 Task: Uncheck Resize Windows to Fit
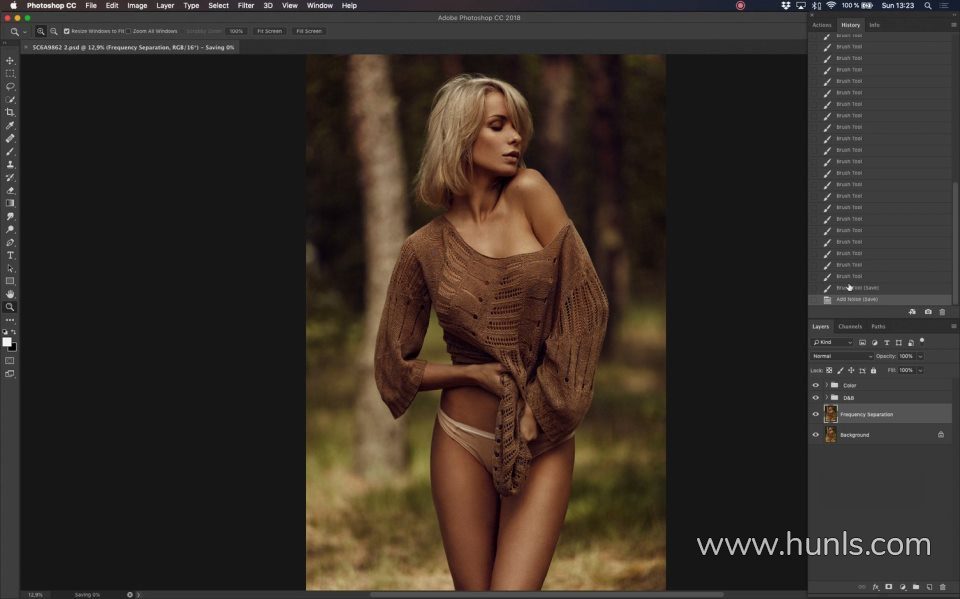coord(67,31)
